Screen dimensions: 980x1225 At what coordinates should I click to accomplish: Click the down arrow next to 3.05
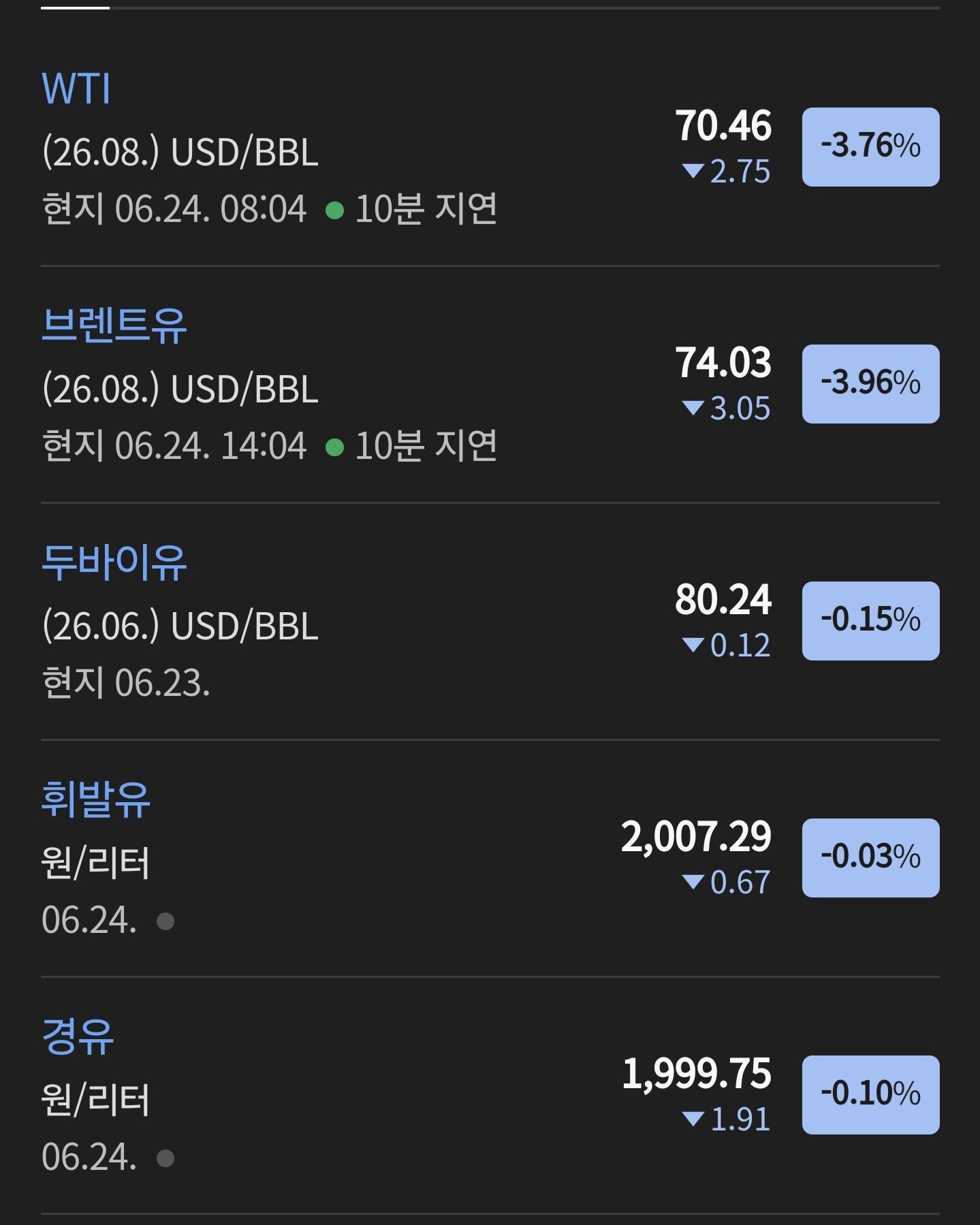coord(693,408)
